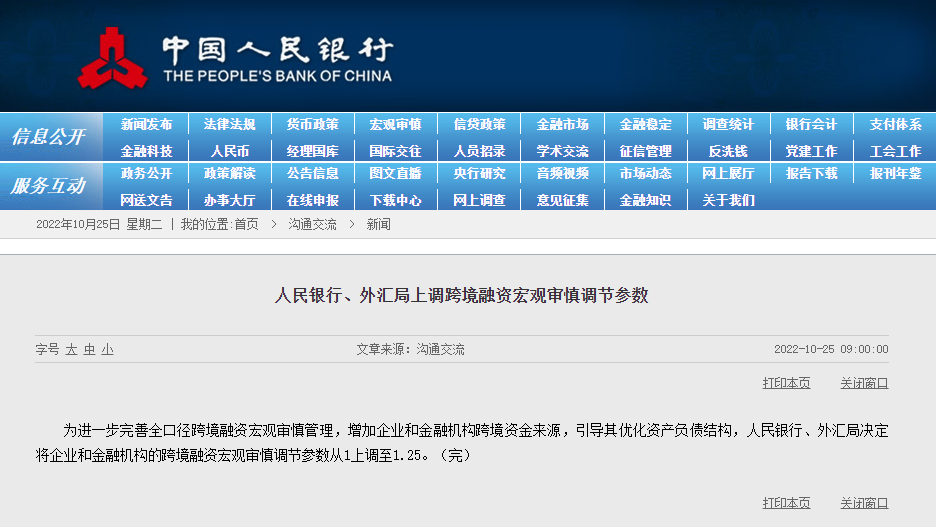This screenshot has height=527, width=936.
Task: Visit 网上展厅 link
Action: pyautogui.click(x=728, y=173)
